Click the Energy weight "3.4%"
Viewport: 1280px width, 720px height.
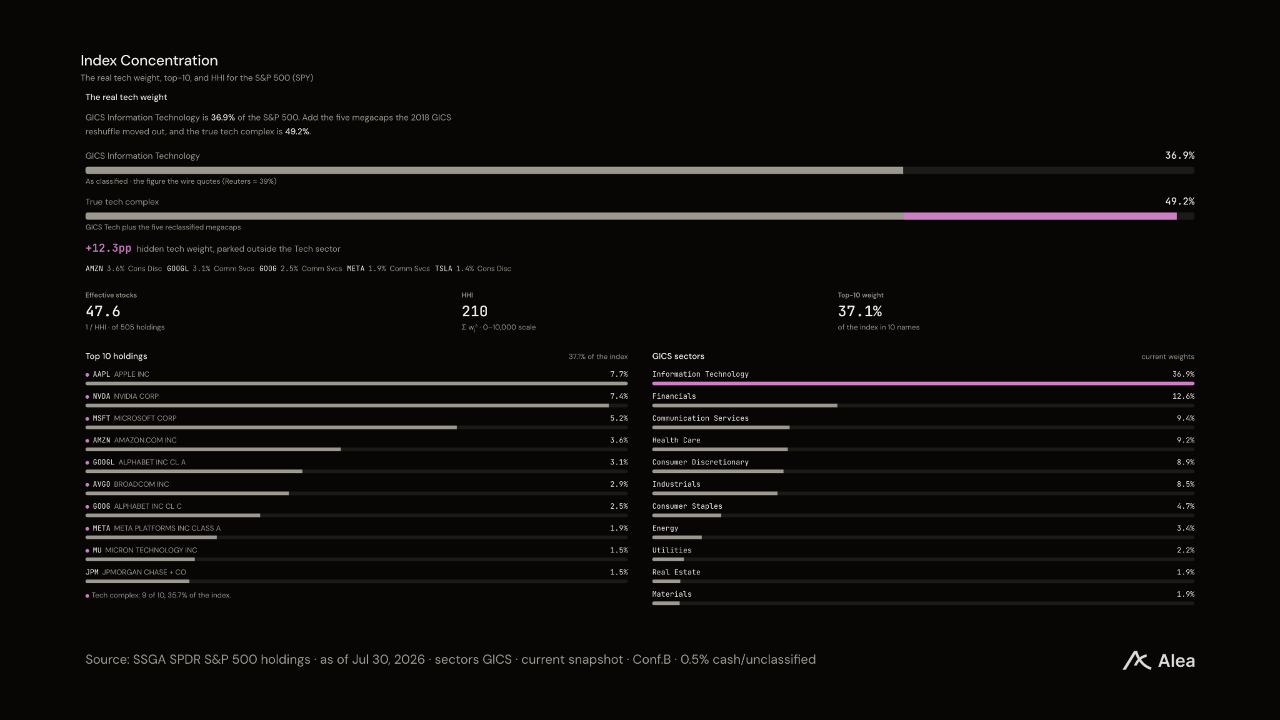tap(1185, 528)
